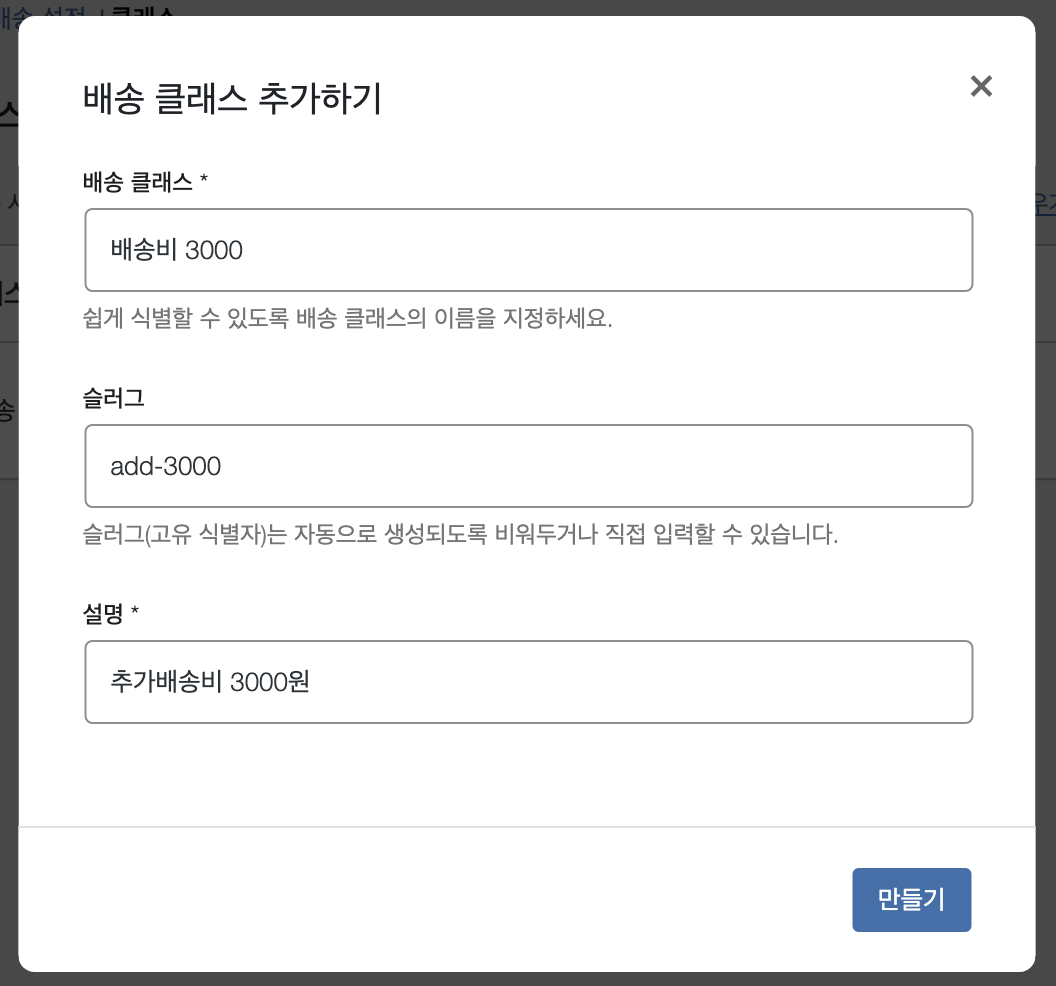Click the 배송 클래스 field label
Screen dimensions: 1056x986
[137, 182]
